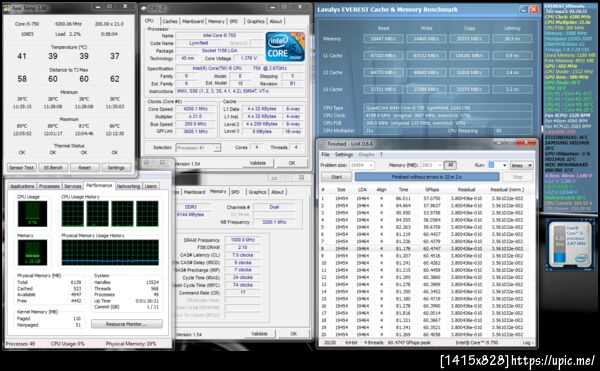Screen dimensions: 600x371
Task: Open Processor #1 selection dropdown in CPU-Z
Action: point(198,148)
